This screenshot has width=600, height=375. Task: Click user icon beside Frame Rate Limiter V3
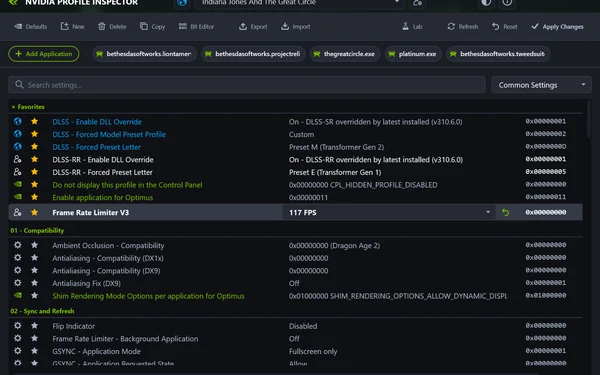click(x=18, y=212)
